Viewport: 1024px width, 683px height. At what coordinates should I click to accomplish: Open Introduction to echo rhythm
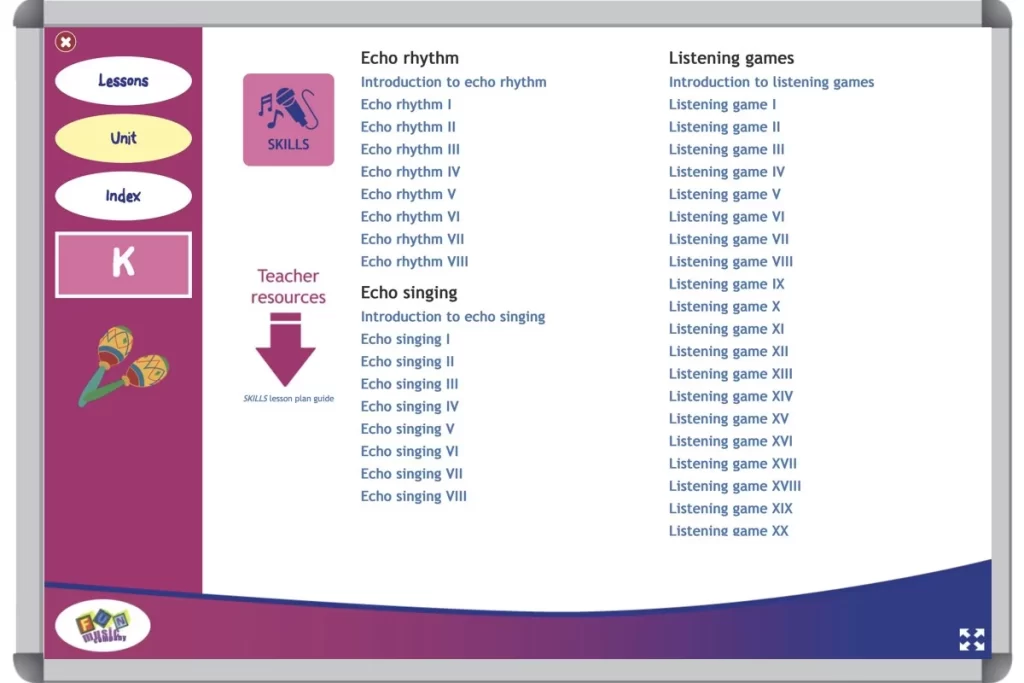coord(453,82)
